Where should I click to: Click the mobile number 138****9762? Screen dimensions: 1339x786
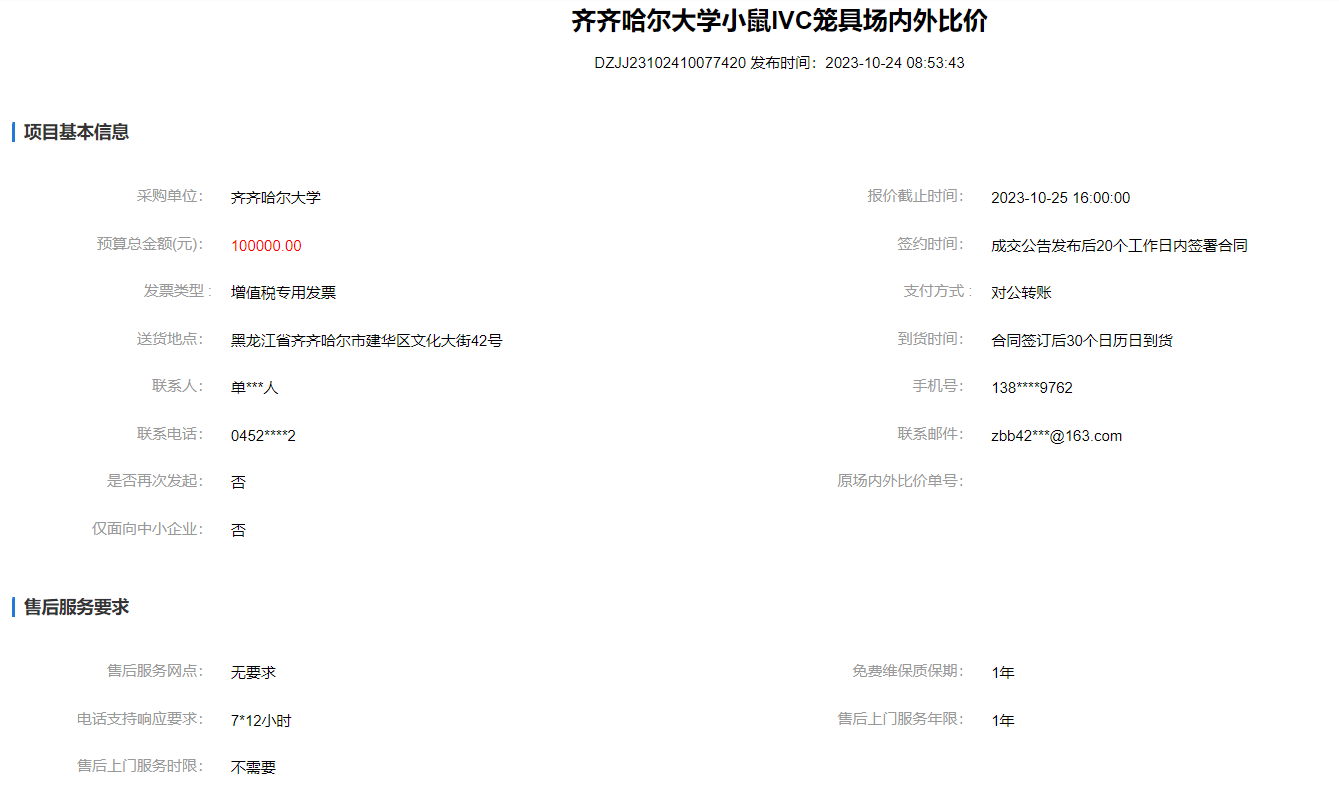[x=1031, y=388]
